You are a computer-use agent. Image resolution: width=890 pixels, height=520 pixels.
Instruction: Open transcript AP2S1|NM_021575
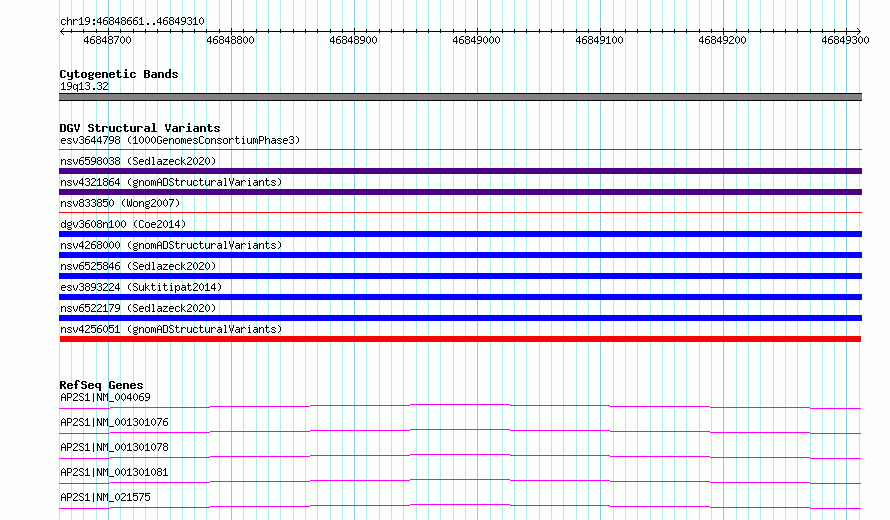tap(105, 497)
